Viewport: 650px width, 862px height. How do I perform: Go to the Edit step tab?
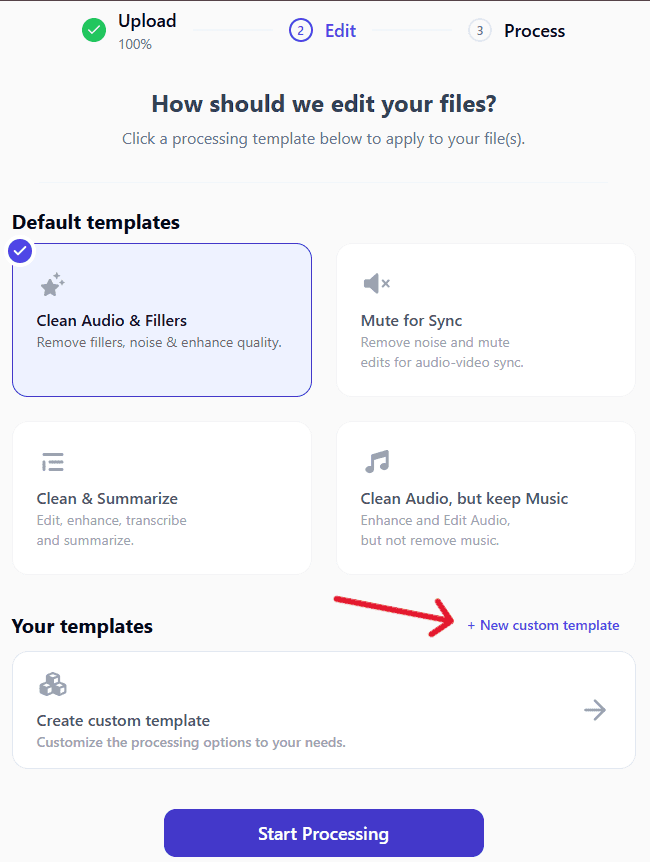340,31
